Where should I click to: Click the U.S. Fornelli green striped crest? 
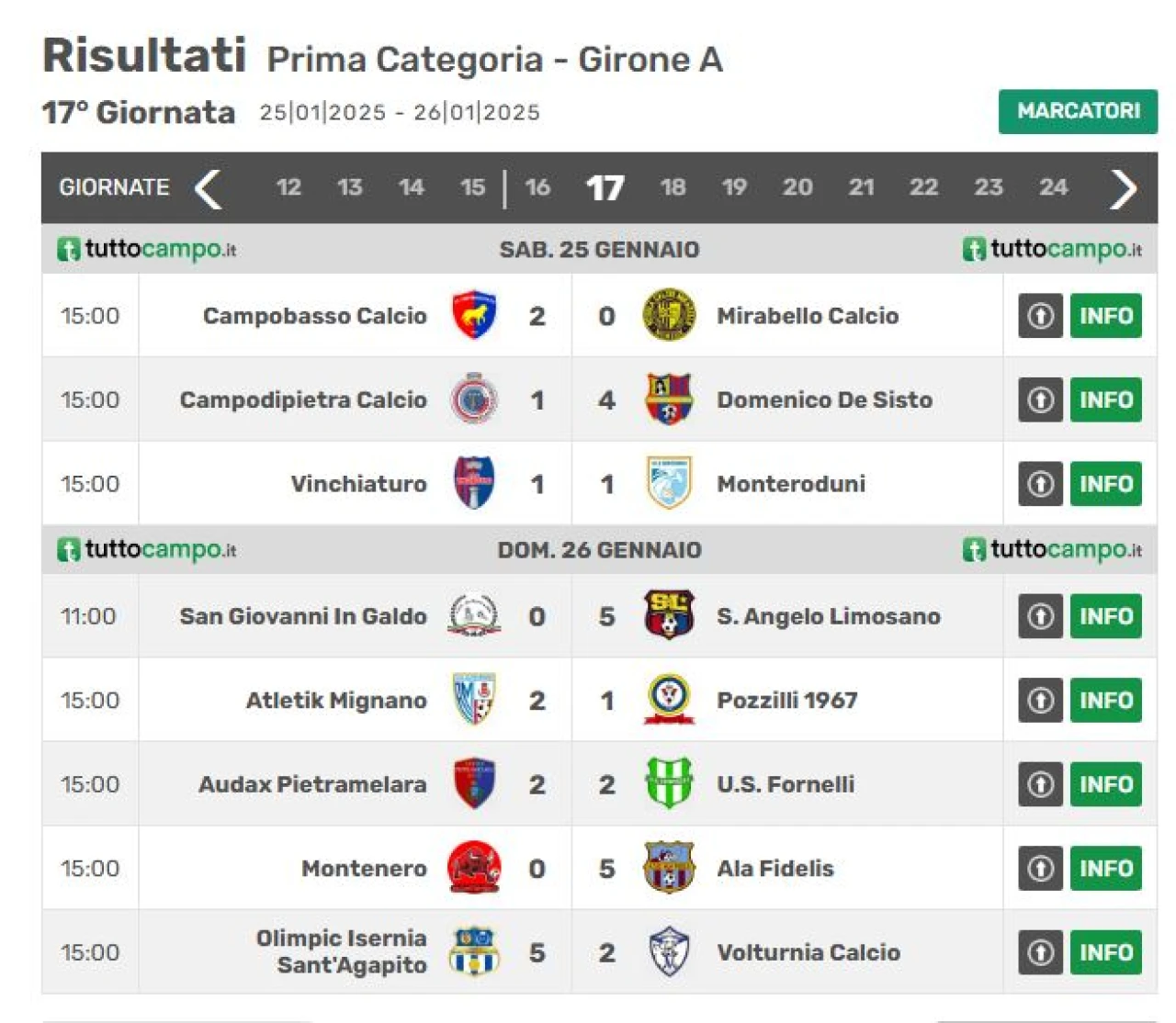(668, 783)
